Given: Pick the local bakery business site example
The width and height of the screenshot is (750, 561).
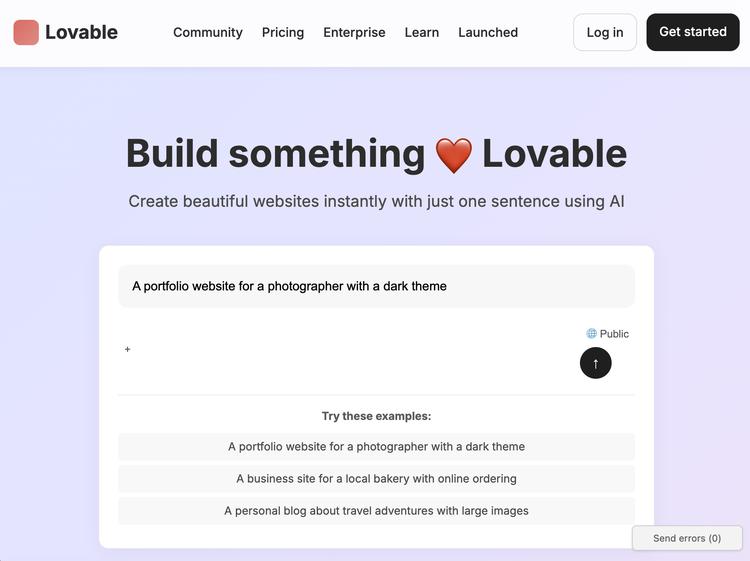Looking at the screenshot, I should (376, 479).
